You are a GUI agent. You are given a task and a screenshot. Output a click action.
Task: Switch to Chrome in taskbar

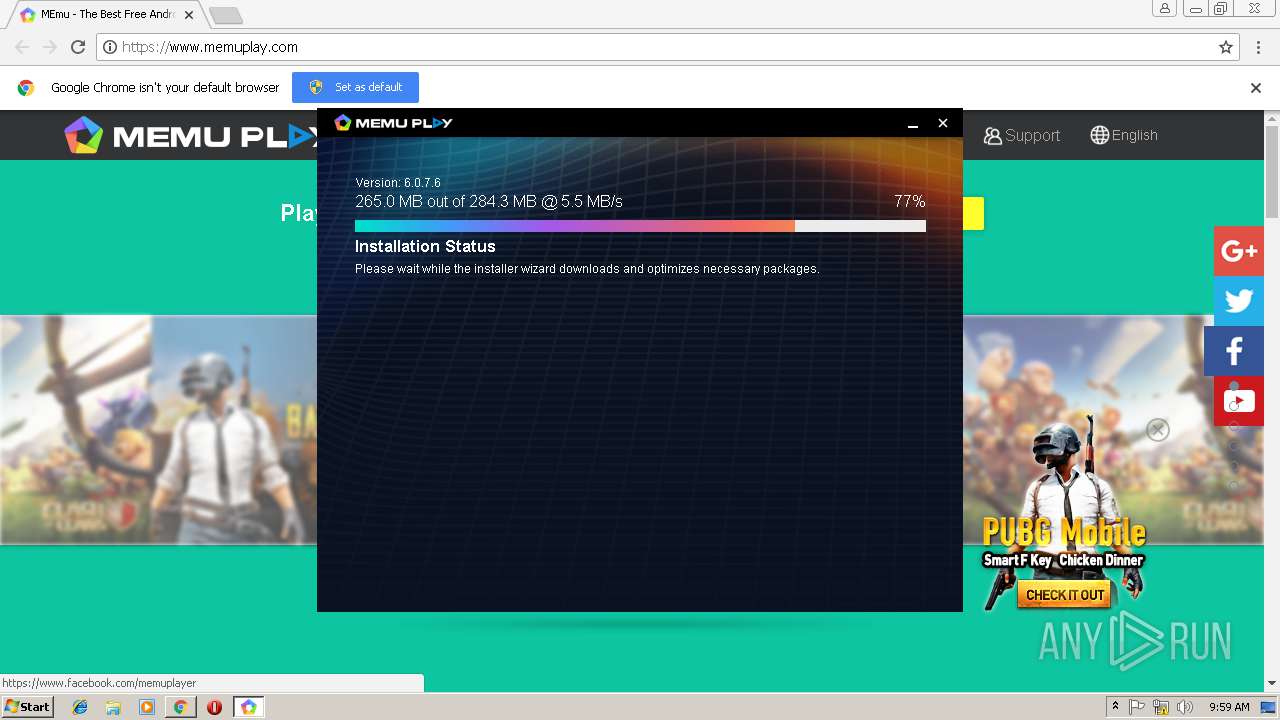pyautogui.click(x=181, y=707)
